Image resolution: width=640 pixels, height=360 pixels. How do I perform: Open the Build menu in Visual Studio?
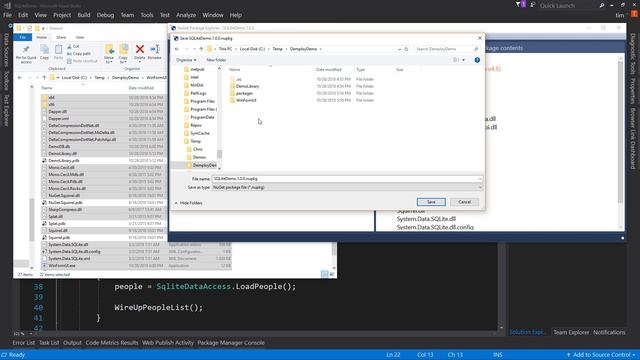coord(84,15)
